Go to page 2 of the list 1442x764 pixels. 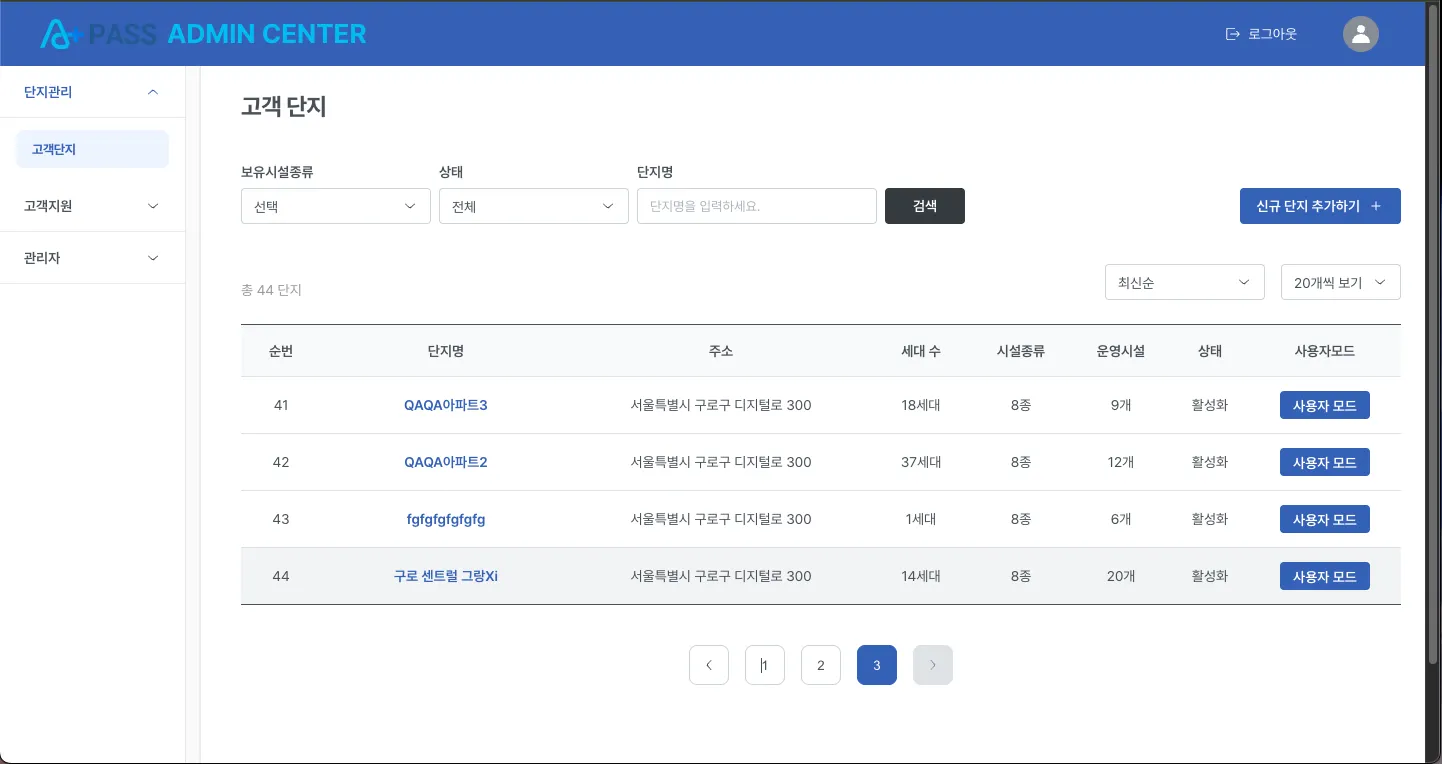pos(821,665)
